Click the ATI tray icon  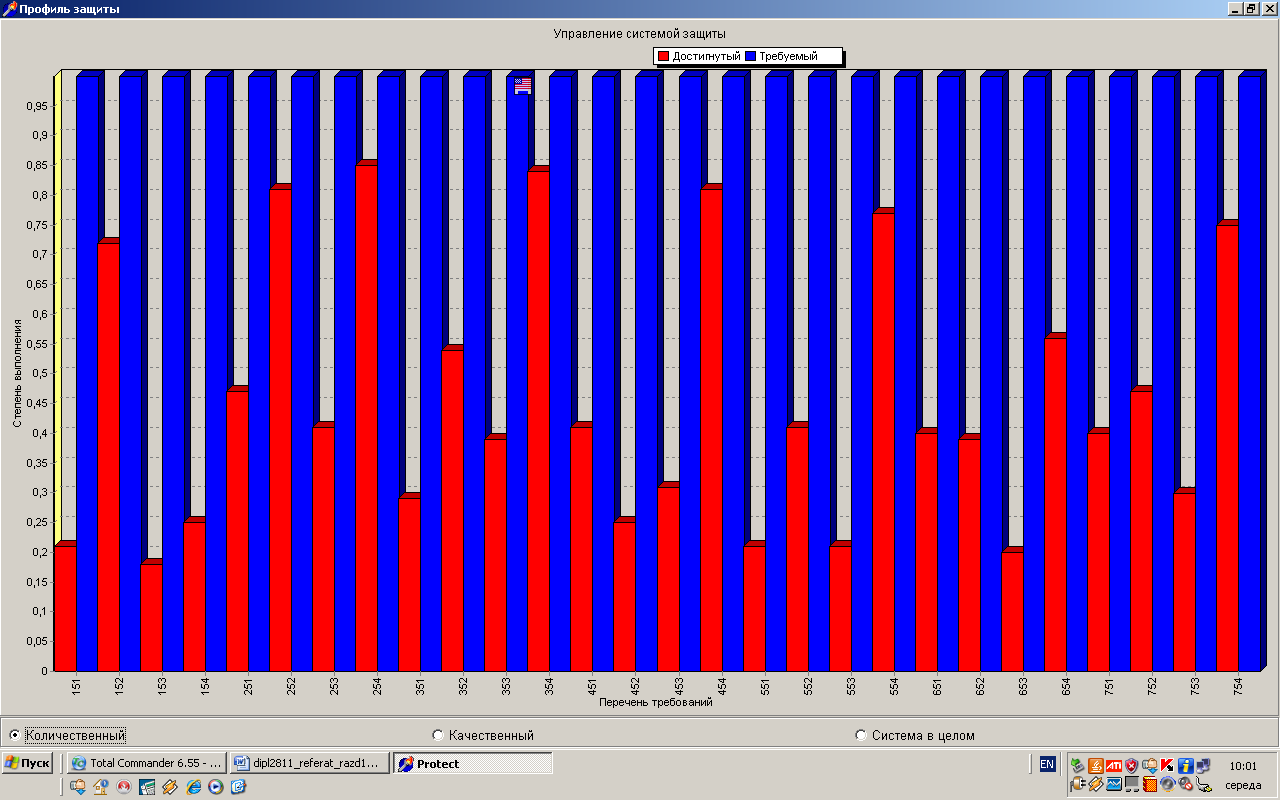point(1113,765)
